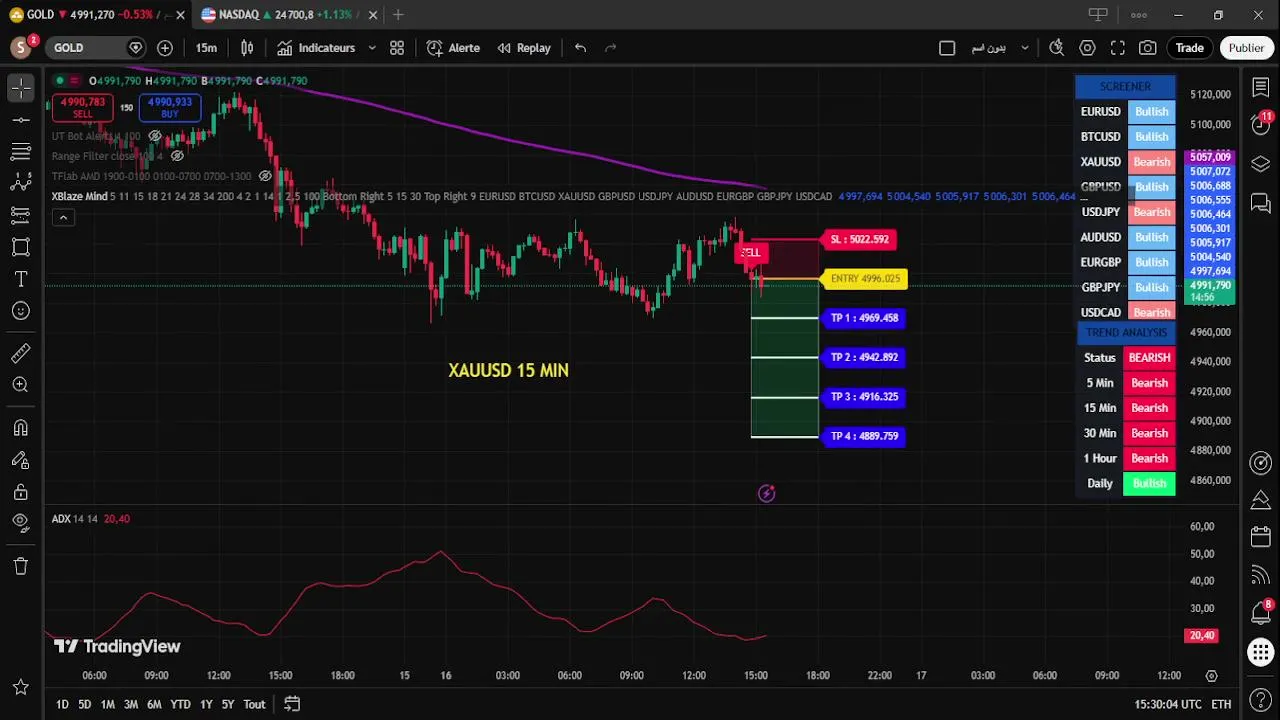This screenshot has height=720, width=1280.
Task: Select the Tout date range
Action: pos(254,704)
